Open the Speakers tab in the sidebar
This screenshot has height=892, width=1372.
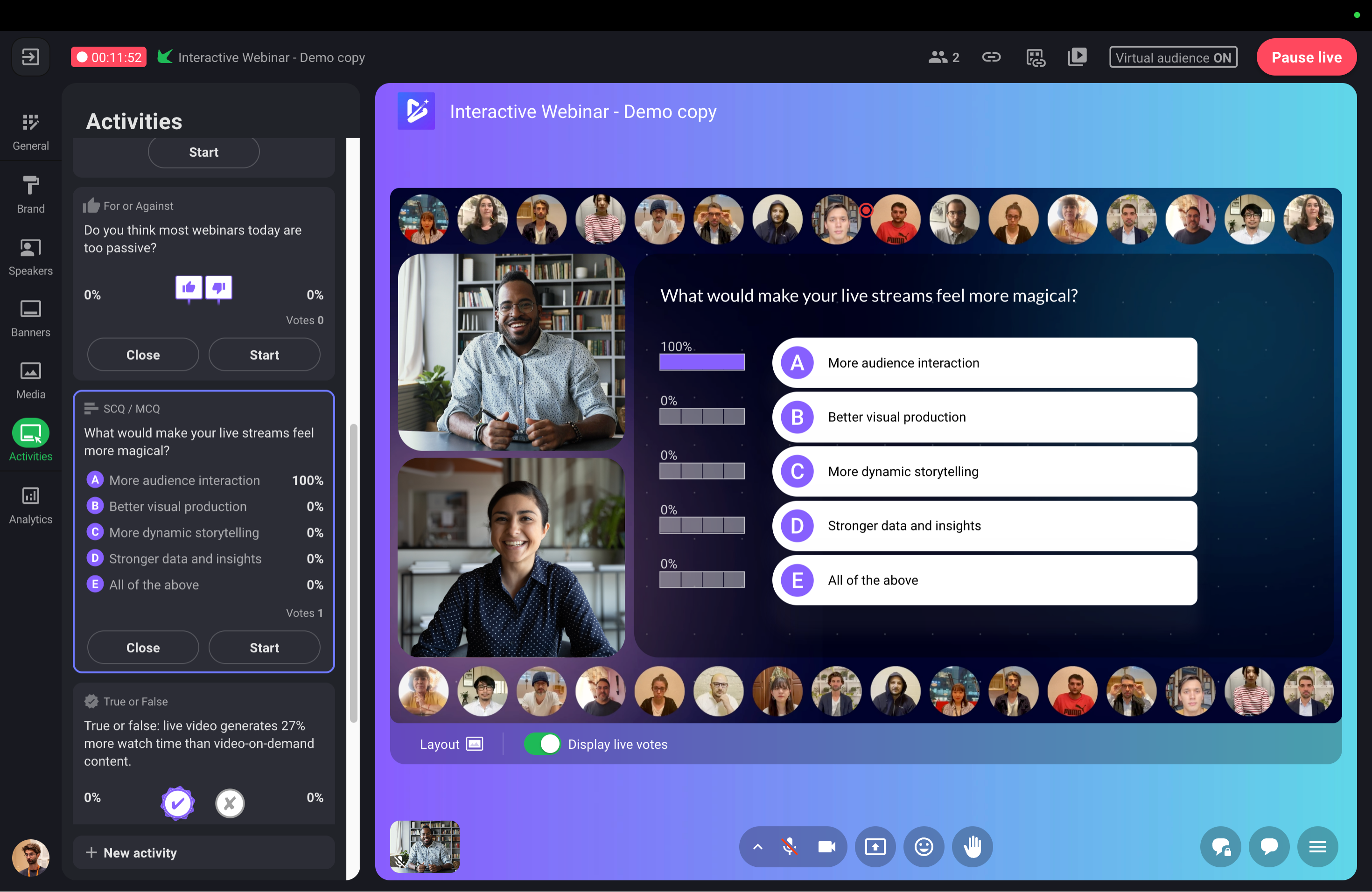coord(30,257)
